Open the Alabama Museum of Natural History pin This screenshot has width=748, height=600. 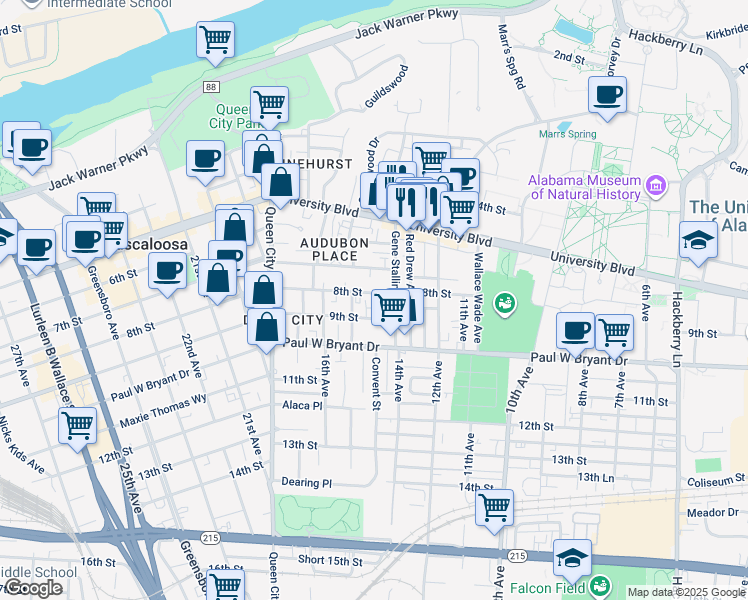tap(656, 185)
